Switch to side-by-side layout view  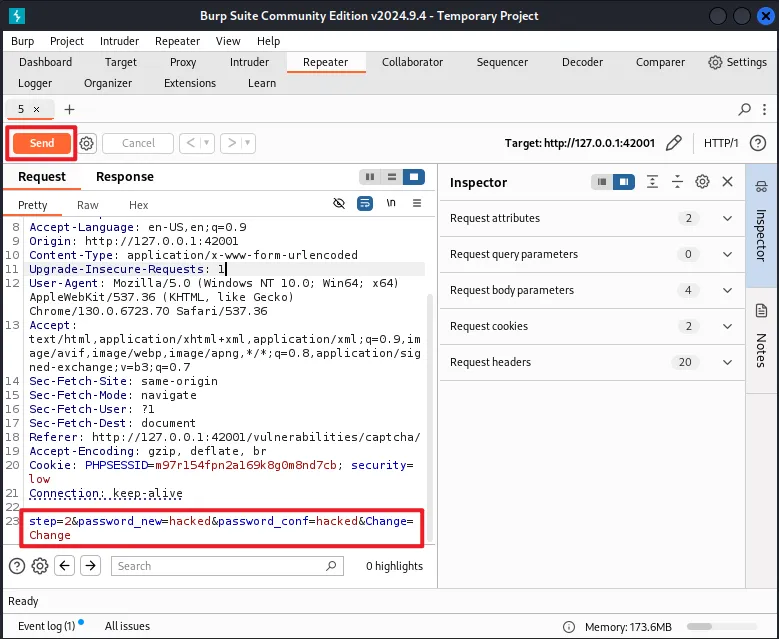pos(370,177)
